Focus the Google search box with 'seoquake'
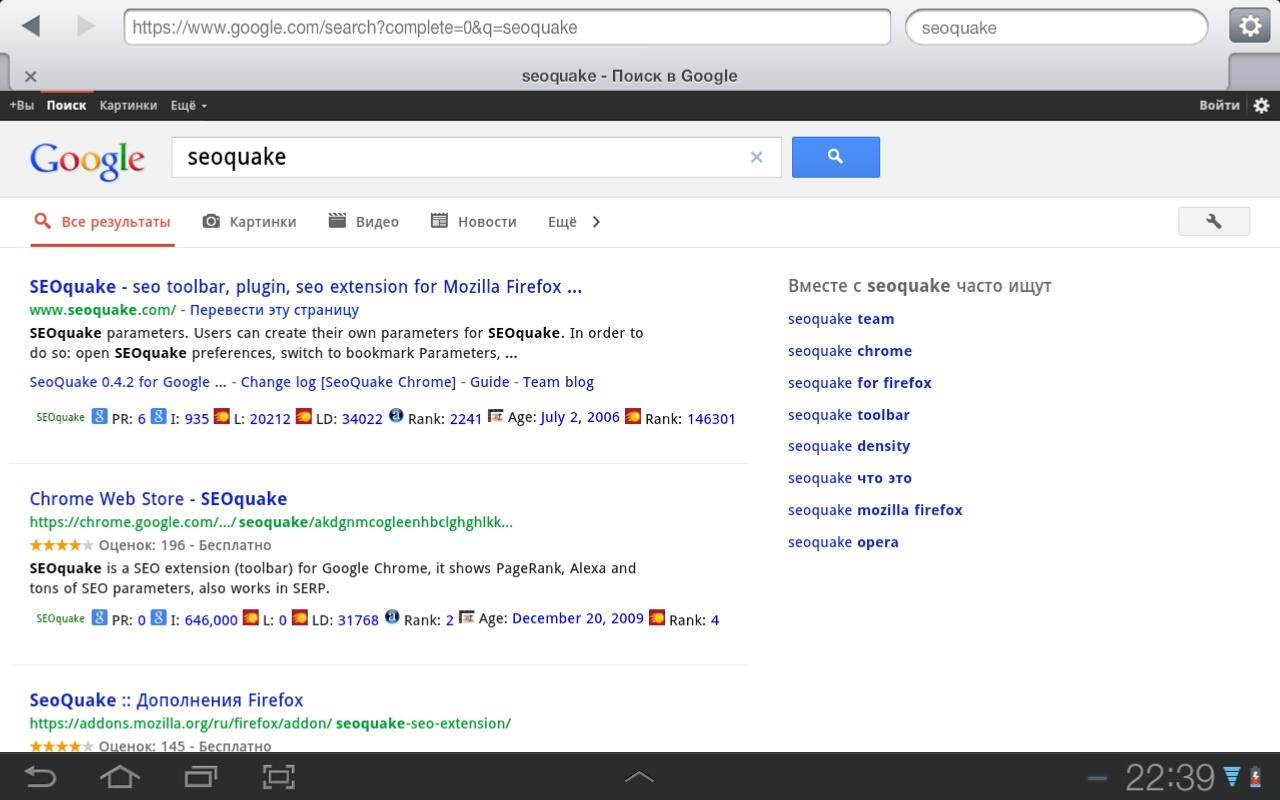Screen dimensions: 1280x800 (x=476, y=157)
